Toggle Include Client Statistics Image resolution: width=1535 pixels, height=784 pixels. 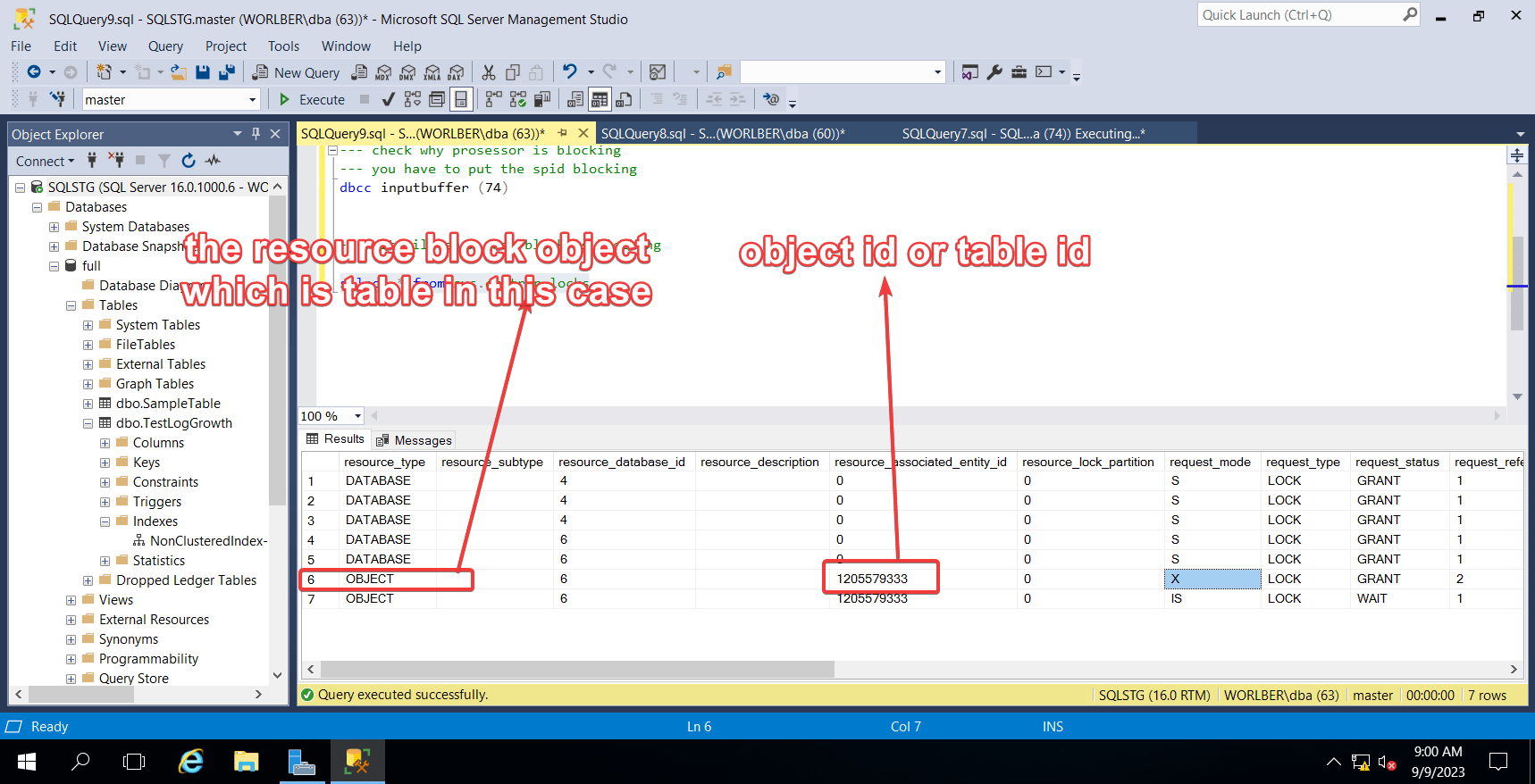pyautogui.click(x=542, y=99)
